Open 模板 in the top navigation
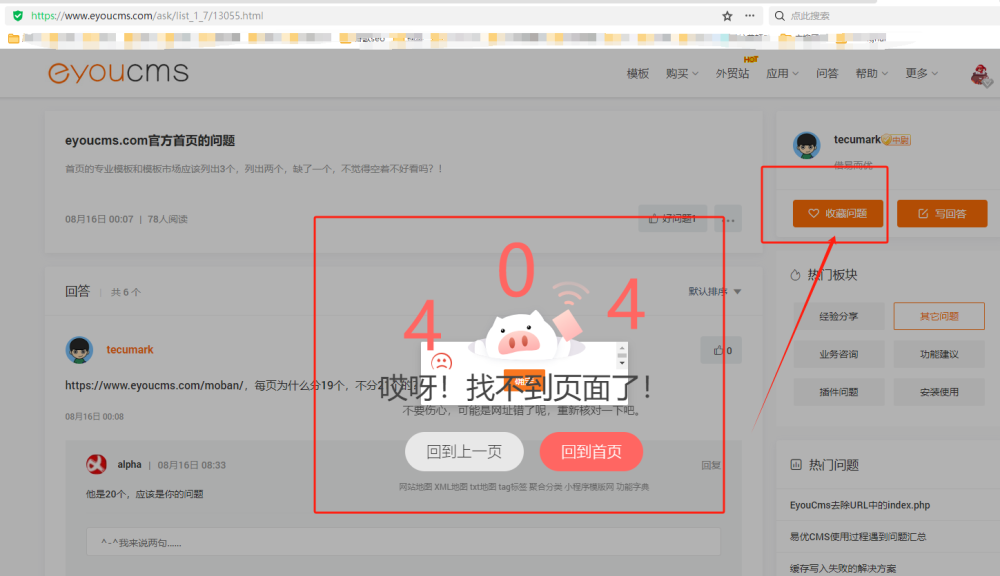The image size is (1000, 576). pyautogui.click(x=638, y=74)
